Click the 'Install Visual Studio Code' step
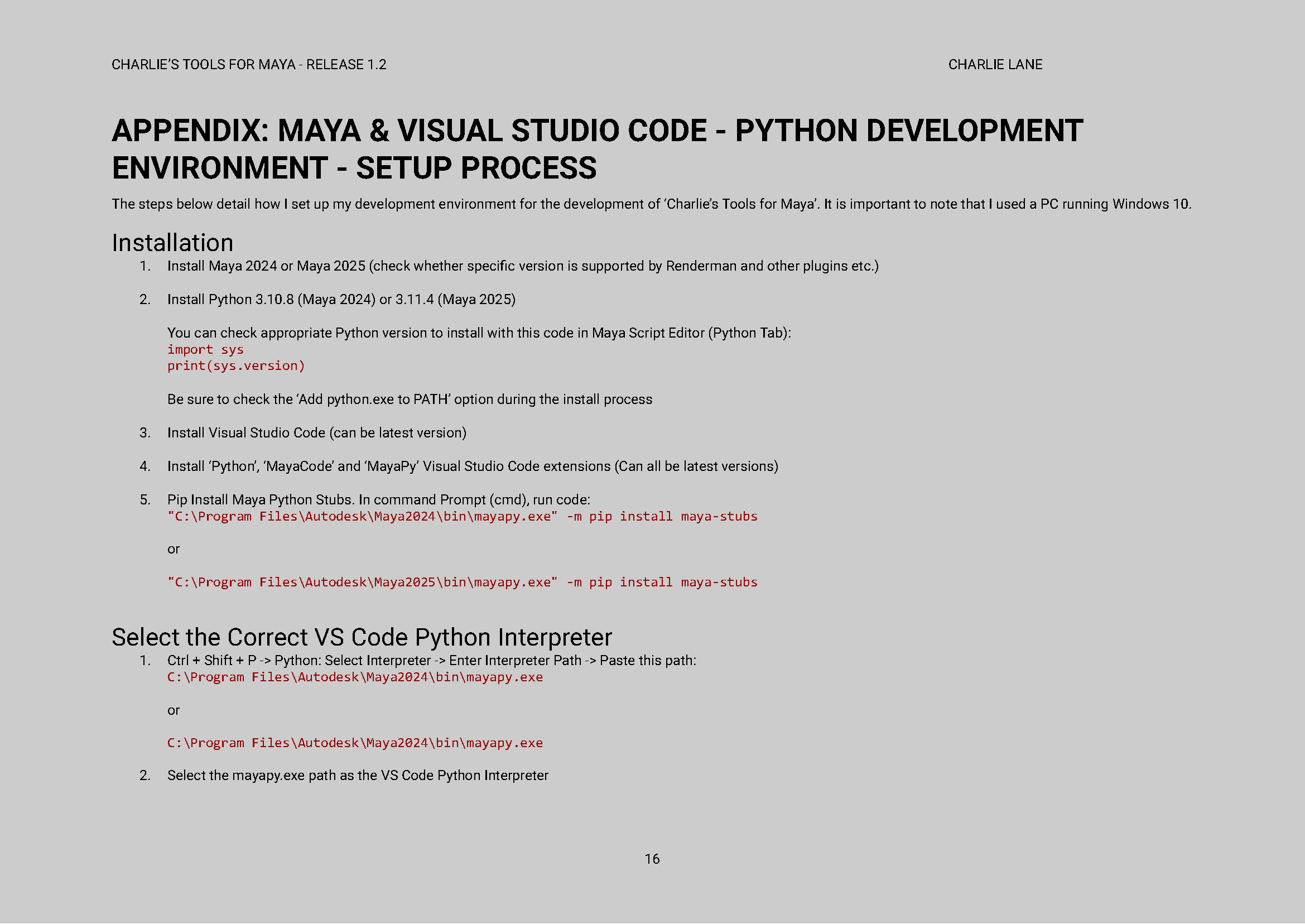Viewport: 1305px width, 924px height. point(316,433)
